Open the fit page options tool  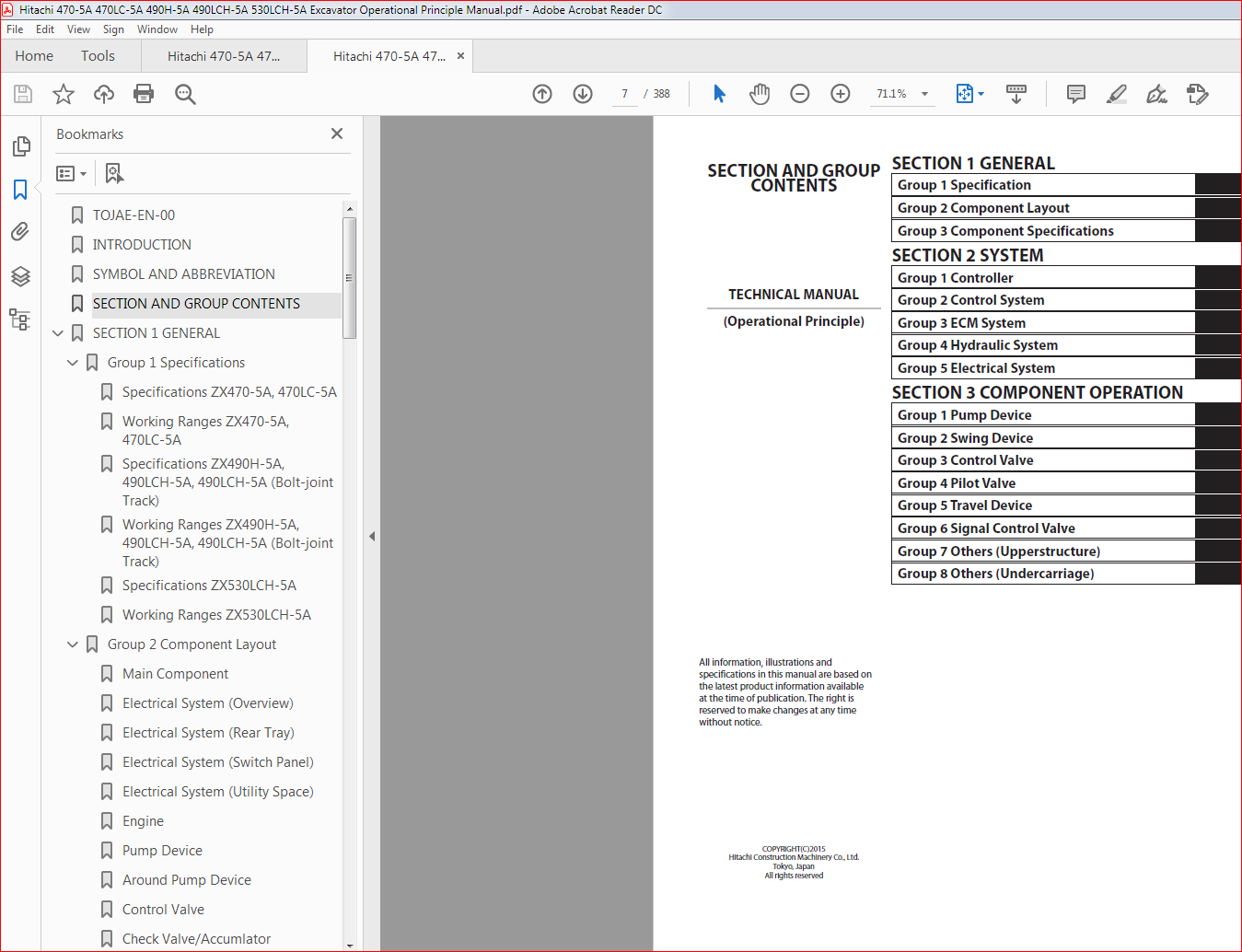coord(969,94)
